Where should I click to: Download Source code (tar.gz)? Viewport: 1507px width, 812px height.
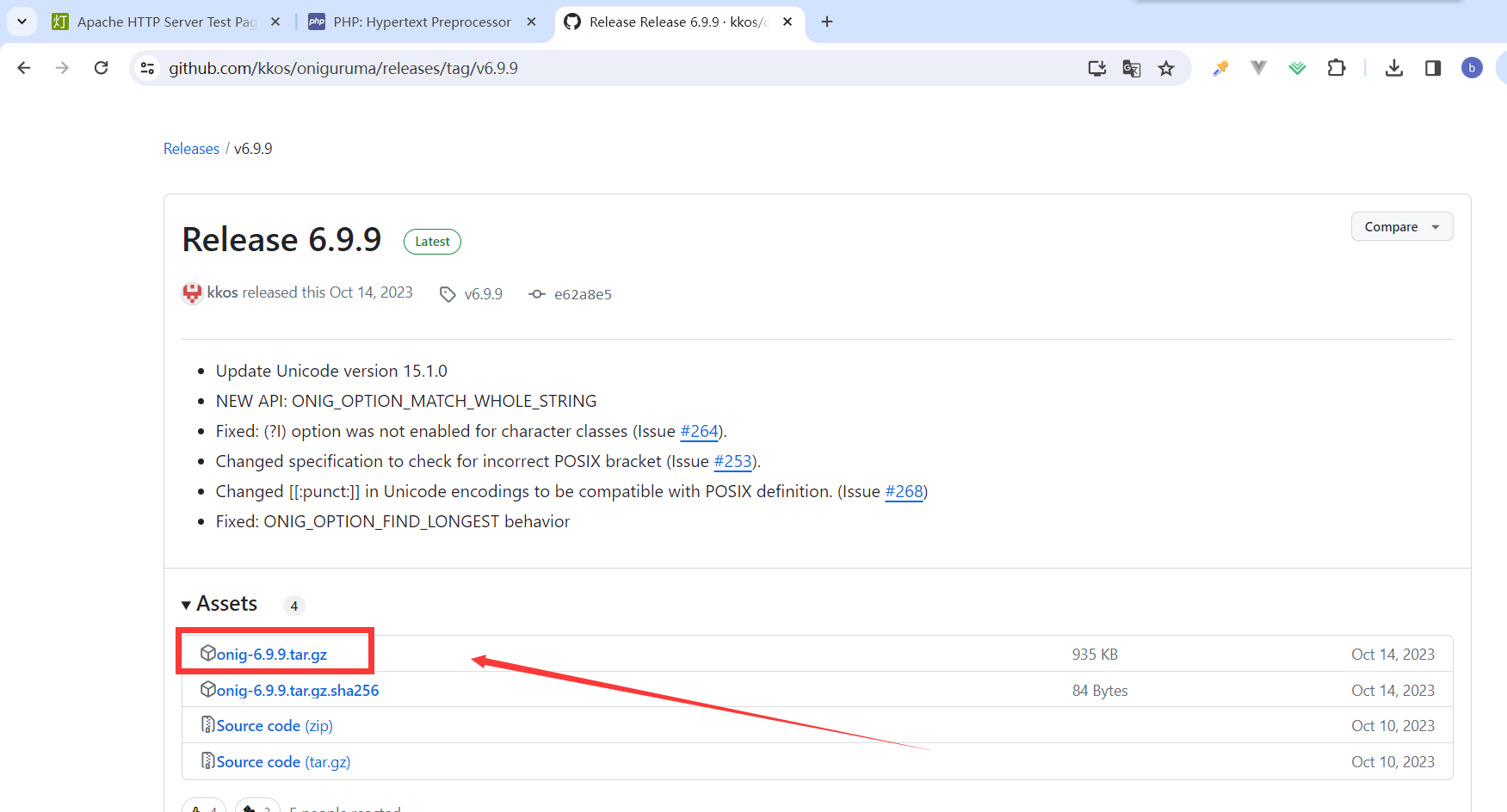point(283,762)
